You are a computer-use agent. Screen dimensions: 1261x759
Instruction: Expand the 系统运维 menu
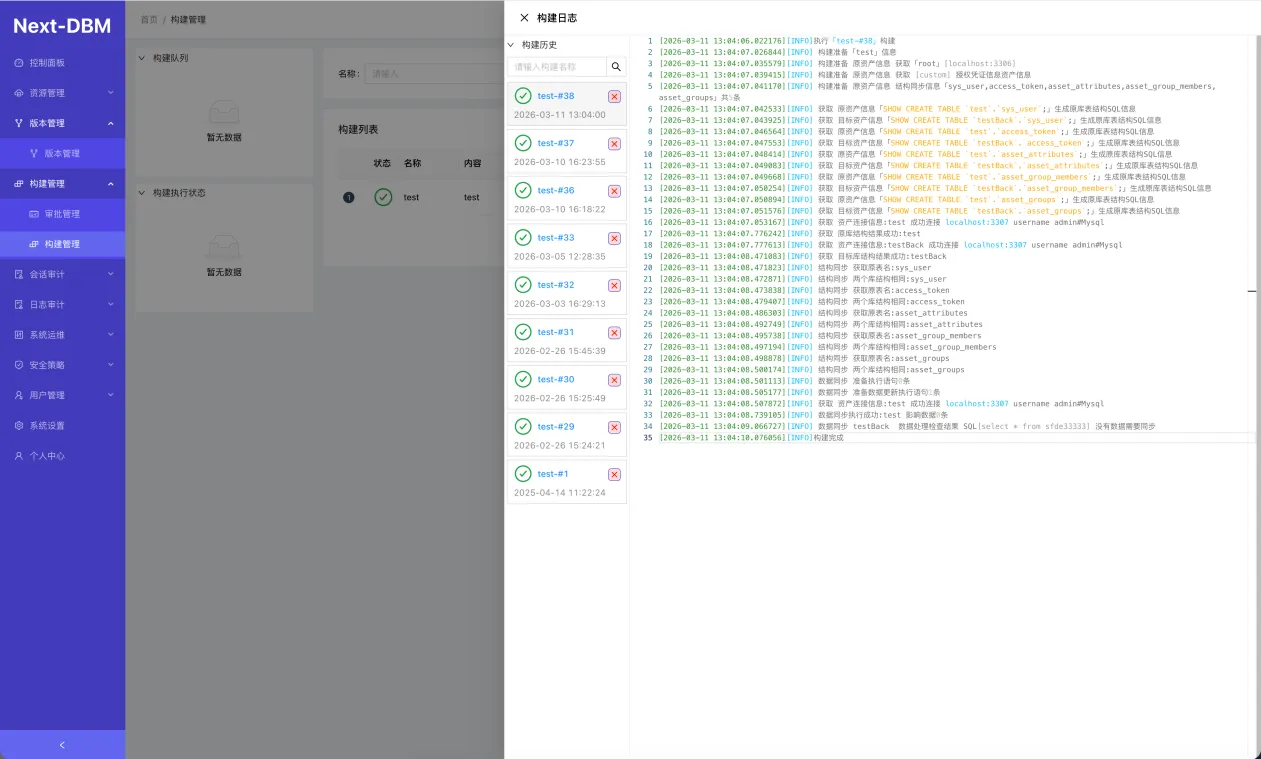(62, 335)
